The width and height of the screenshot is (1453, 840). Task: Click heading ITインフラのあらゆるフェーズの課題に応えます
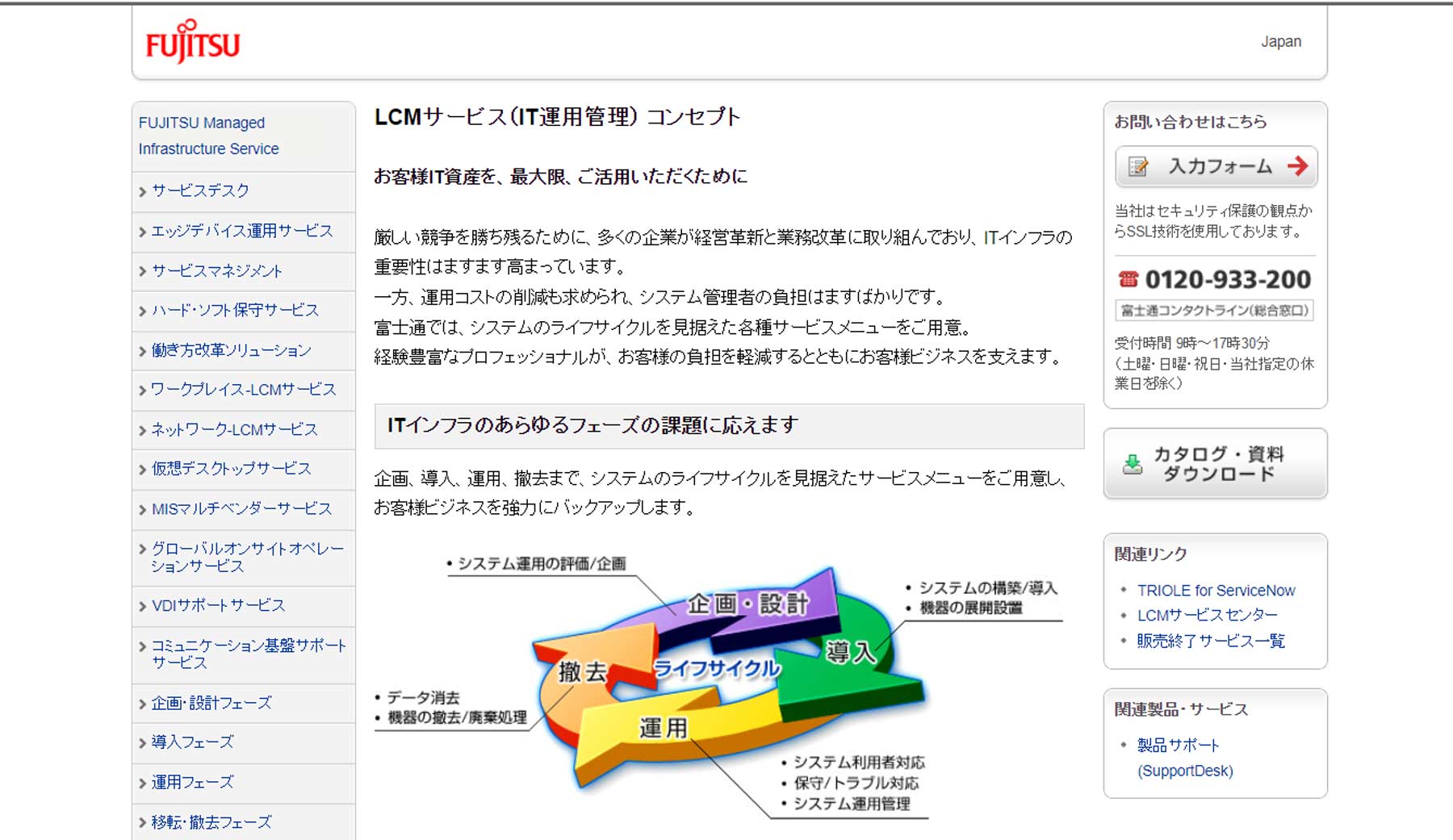593,425
